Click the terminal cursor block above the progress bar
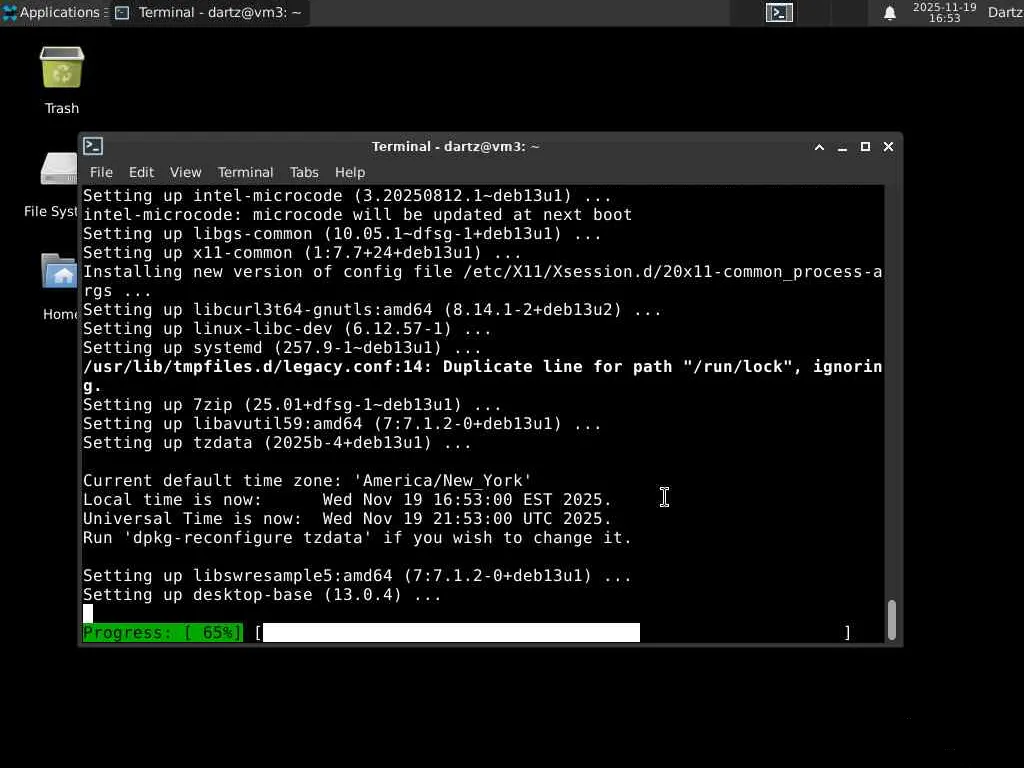The height and width of the screenshot is (768, 1024). click(x=88, y=614)
